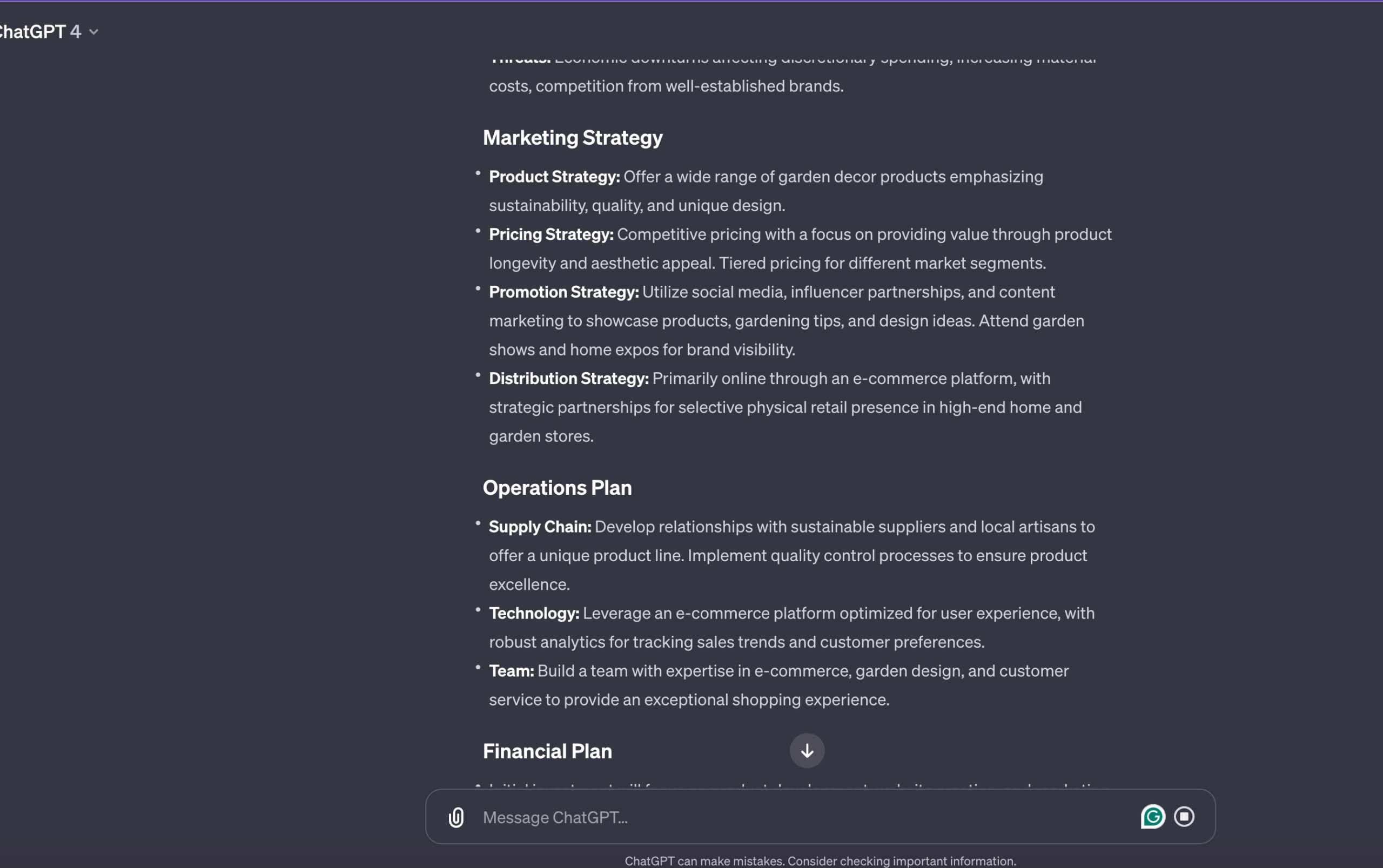Click the 'ChatGPT can make mistakes' disclaimer
The height and width of the screenshot is (868, 1383).
[820, 860]
